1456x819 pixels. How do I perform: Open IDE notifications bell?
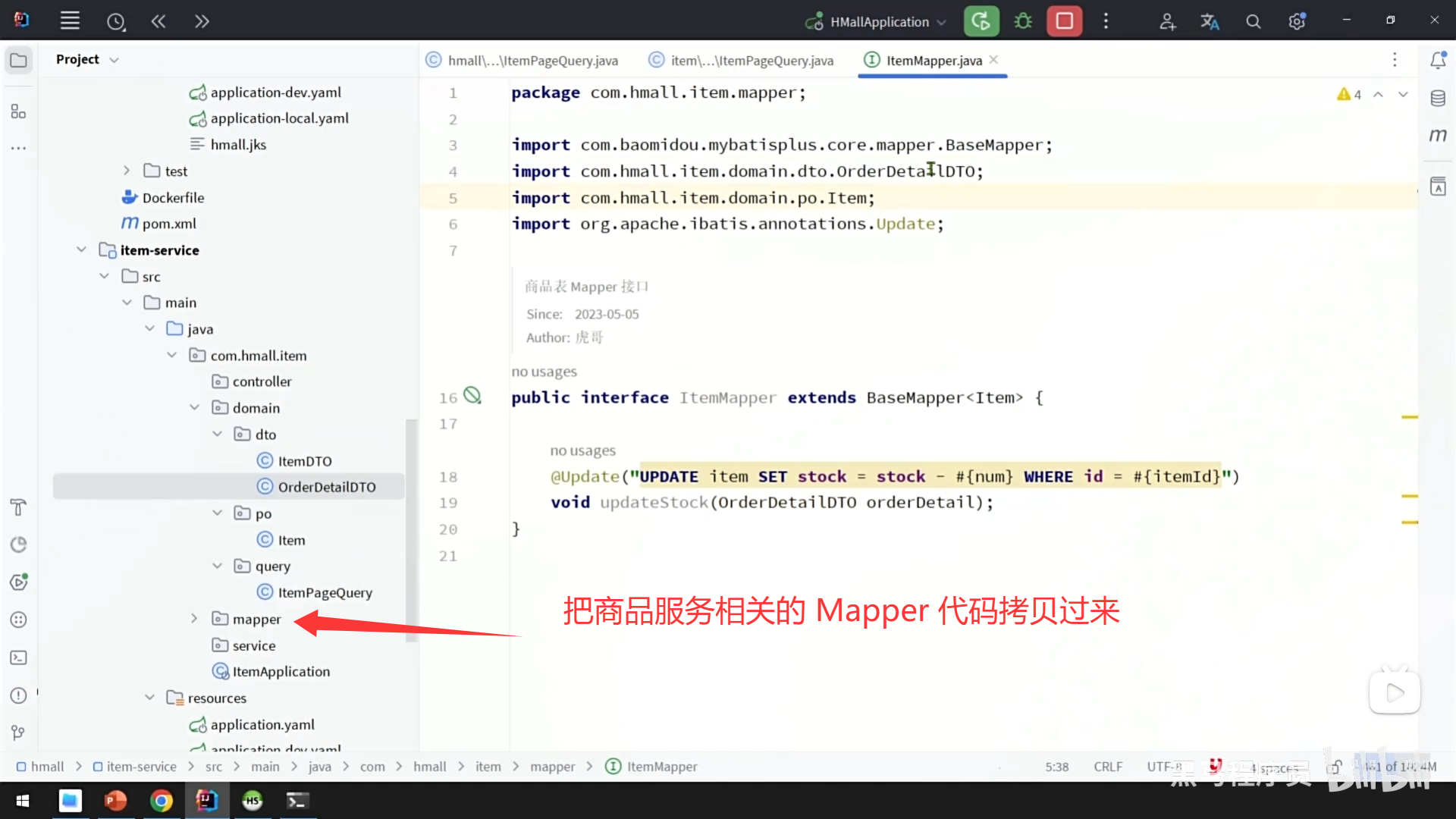[x=1438, y=60]
